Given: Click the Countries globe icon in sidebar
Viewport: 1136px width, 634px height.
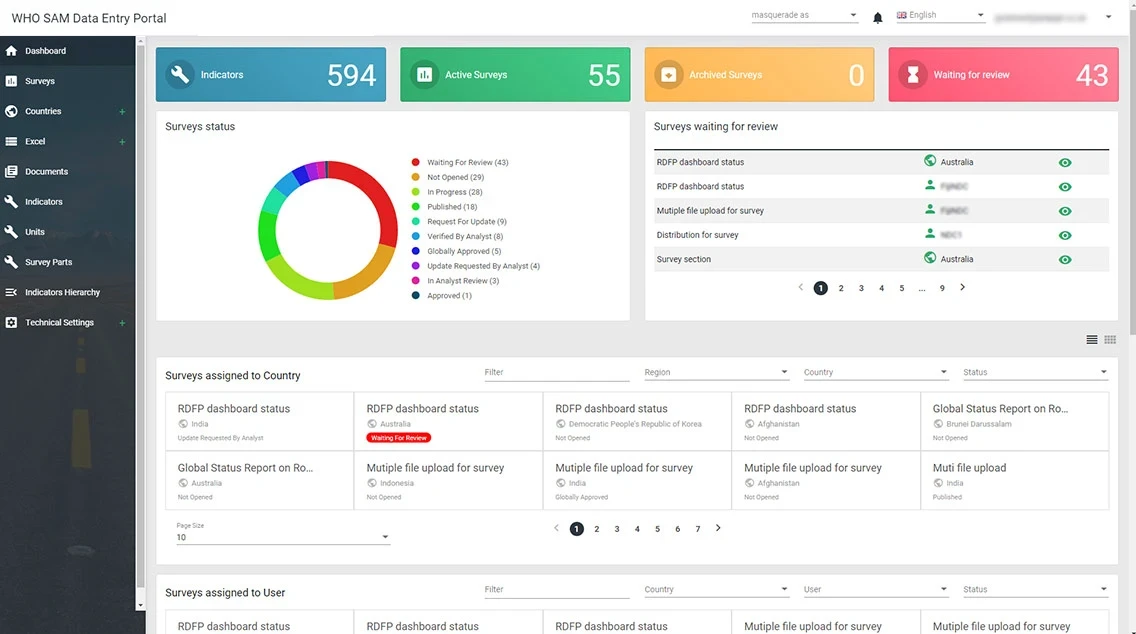Looking at the screenshot, I should click(x=11, y=112).
